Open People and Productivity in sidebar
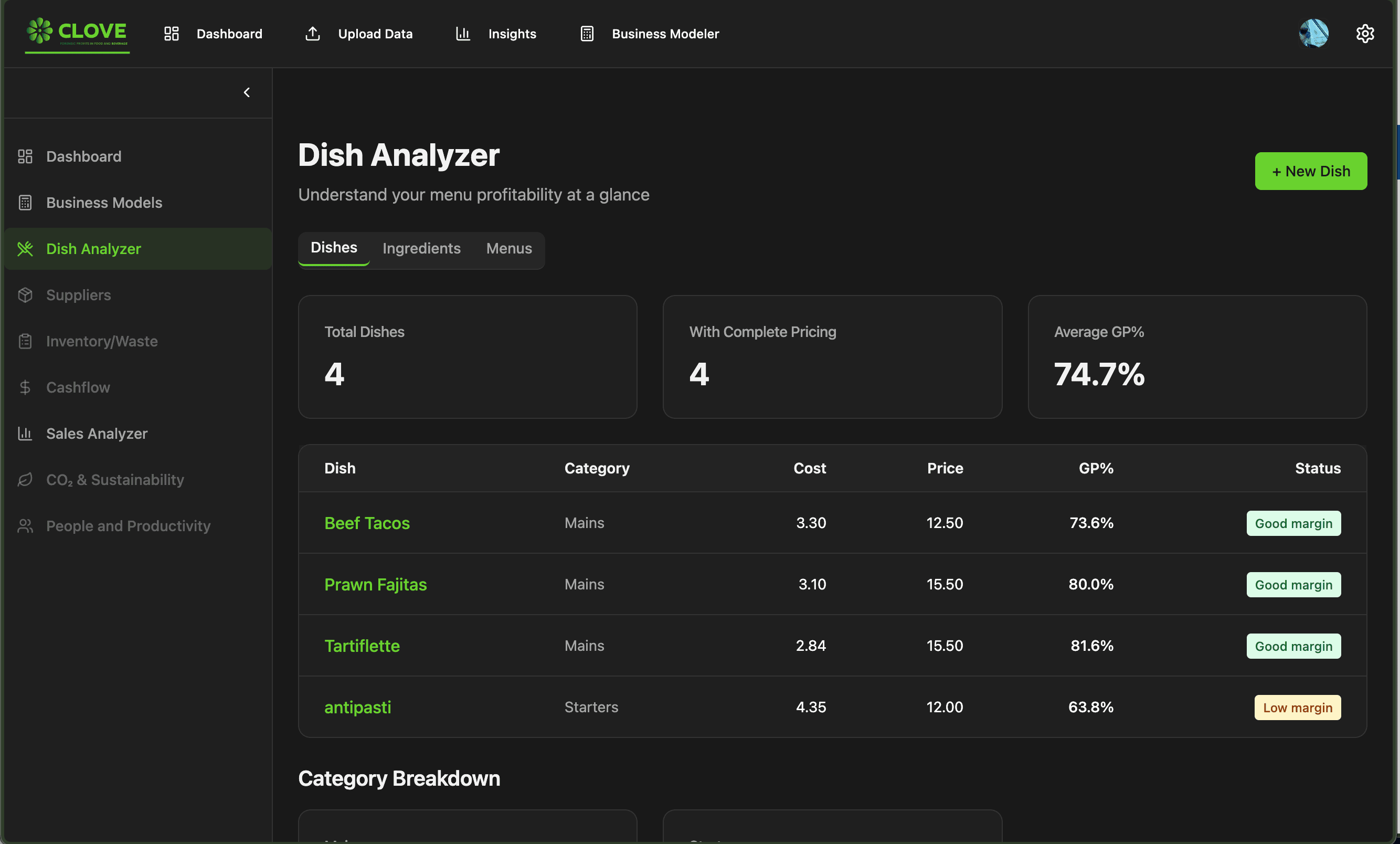 [128, 526]
